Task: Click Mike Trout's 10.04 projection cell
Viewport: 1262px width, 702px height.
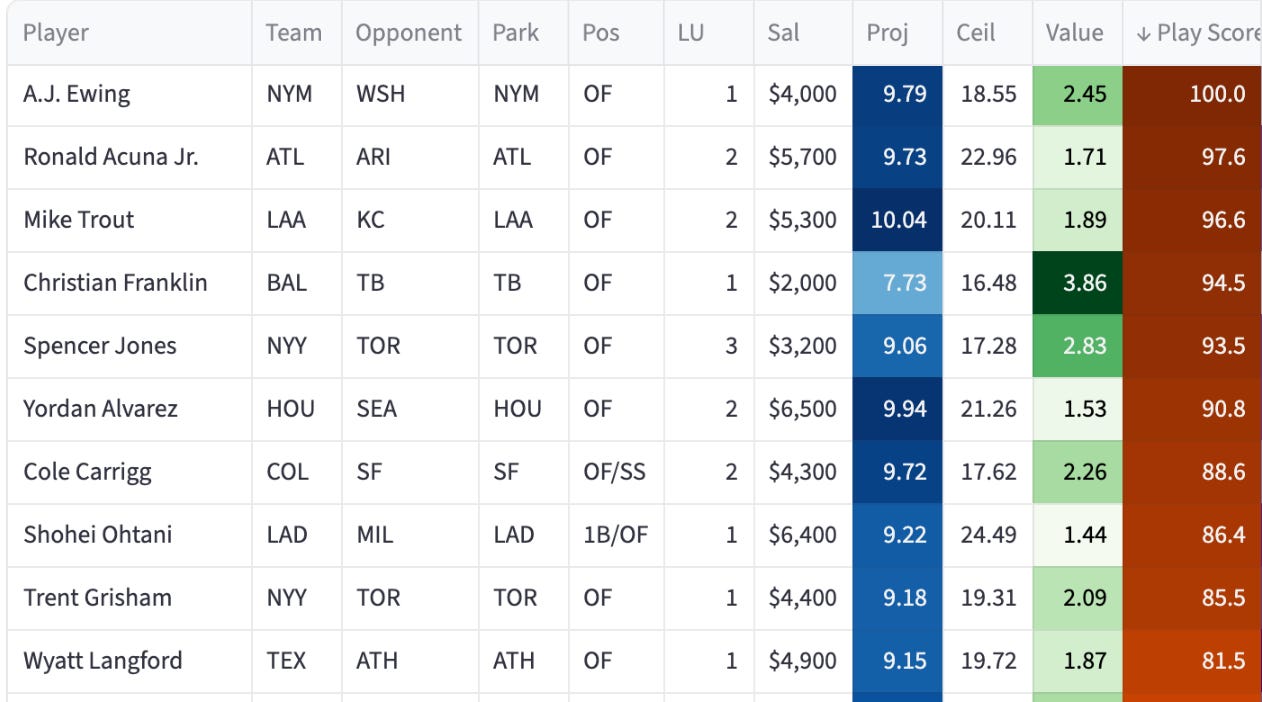Action: (x=897, y=220)
